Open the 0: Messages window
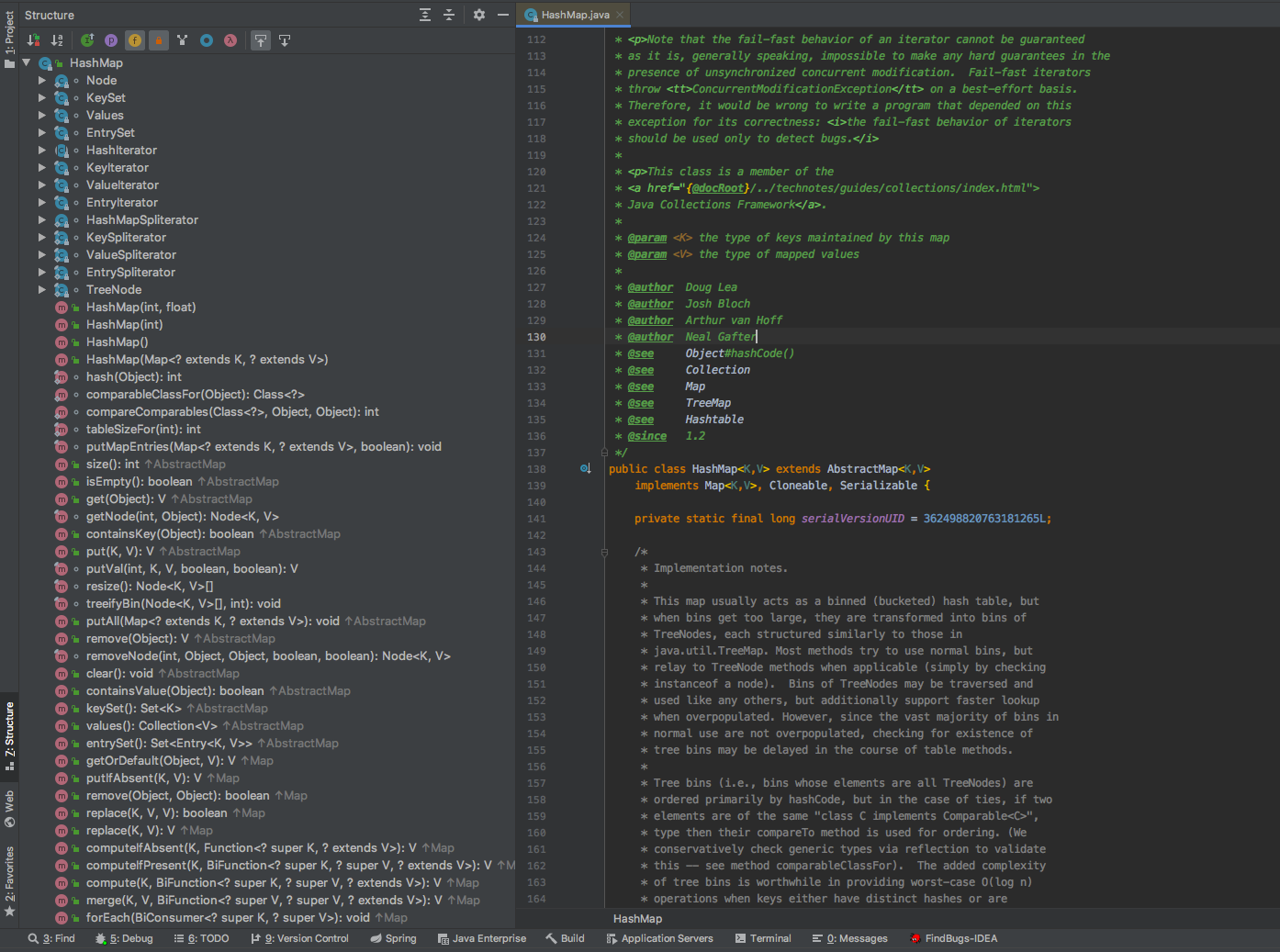The width and height of the screenshot is (1280, 952). point(849,938)
